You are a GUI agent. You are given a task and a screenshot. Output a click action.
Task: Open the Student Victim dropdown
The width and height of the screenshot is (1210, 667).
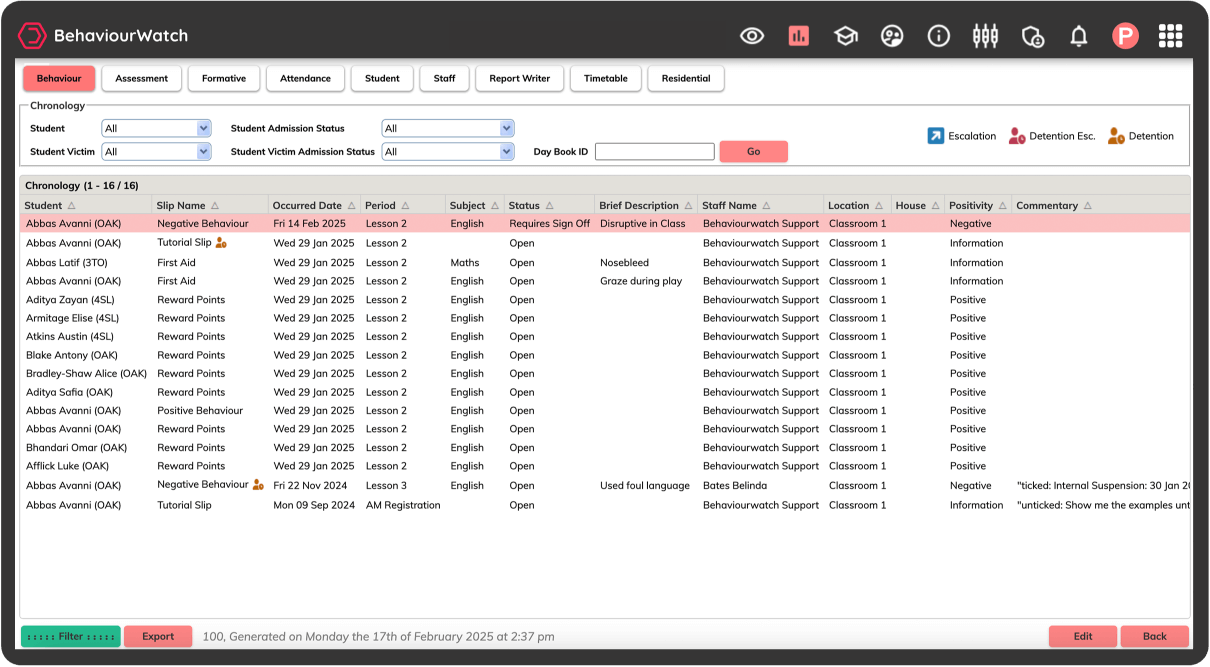point(157,152)
